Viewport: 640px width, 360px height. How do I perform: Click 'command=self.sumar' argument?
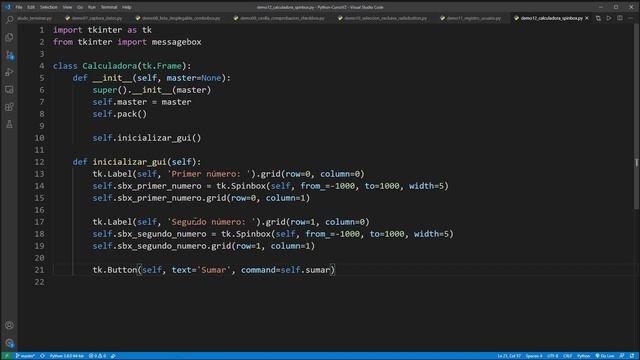click(285, 270)
